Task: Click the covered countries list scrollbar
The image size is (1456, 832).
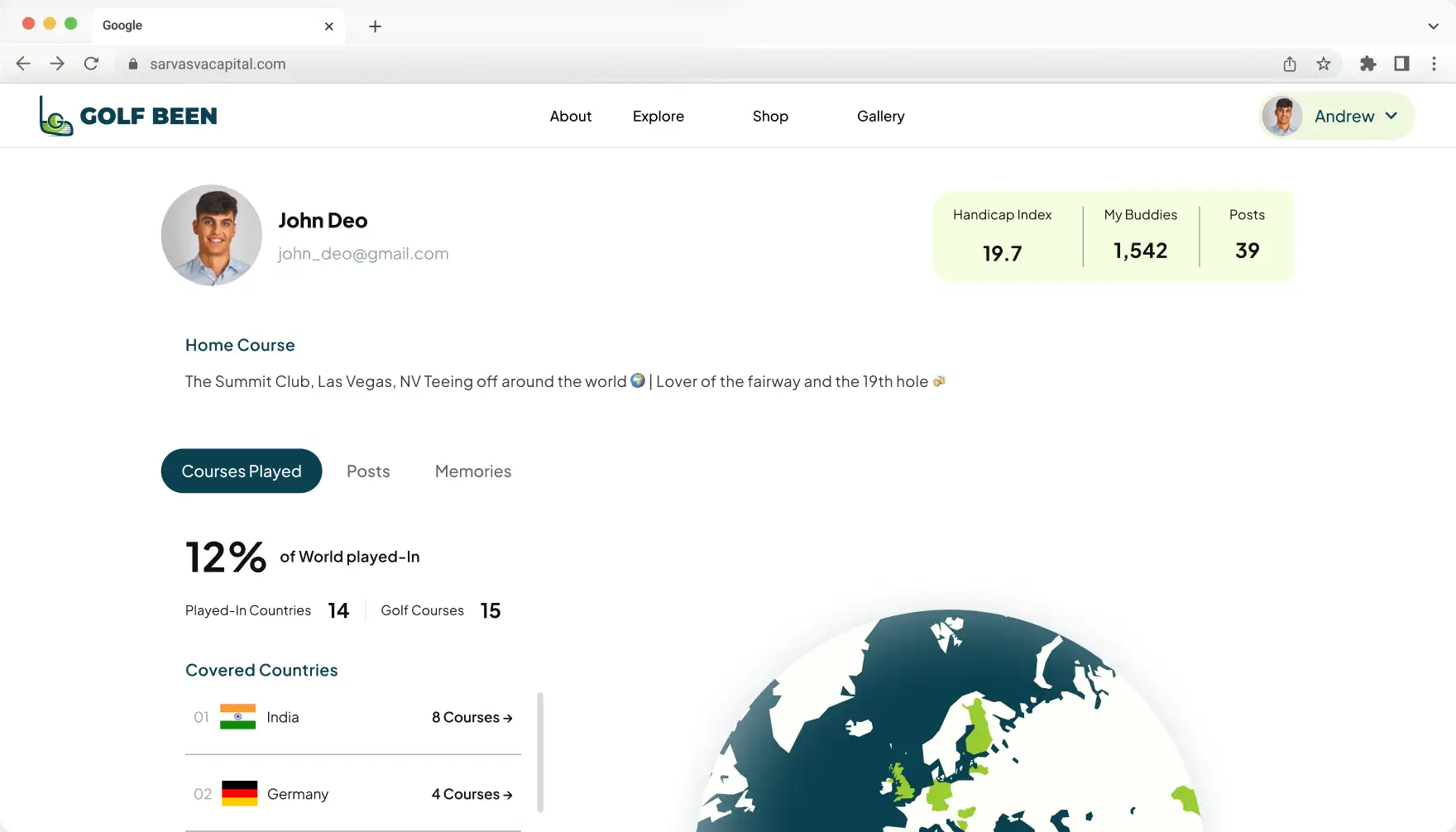Action: pos(540,753)
